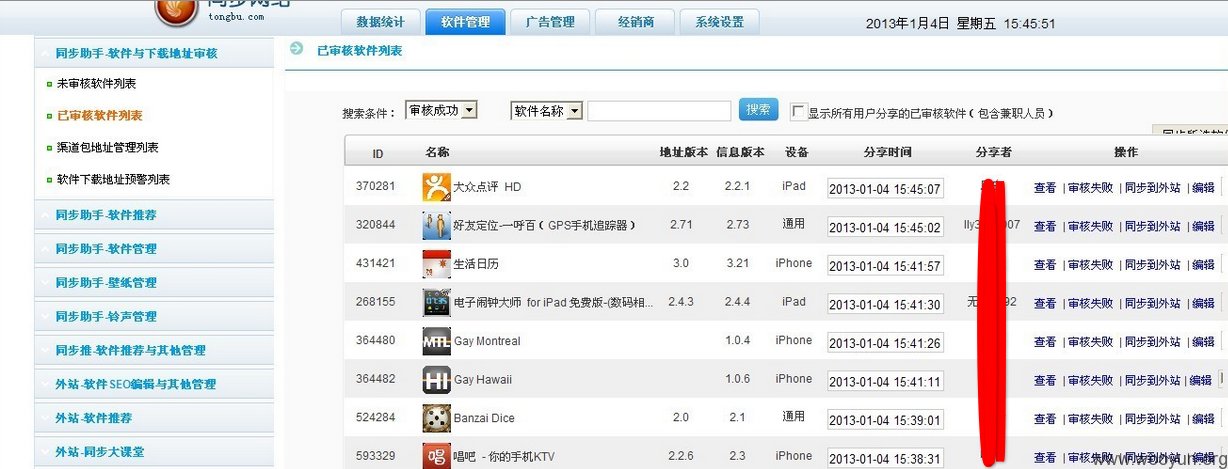Click 审核失败 for 生活日历 row

(1090, 265)
